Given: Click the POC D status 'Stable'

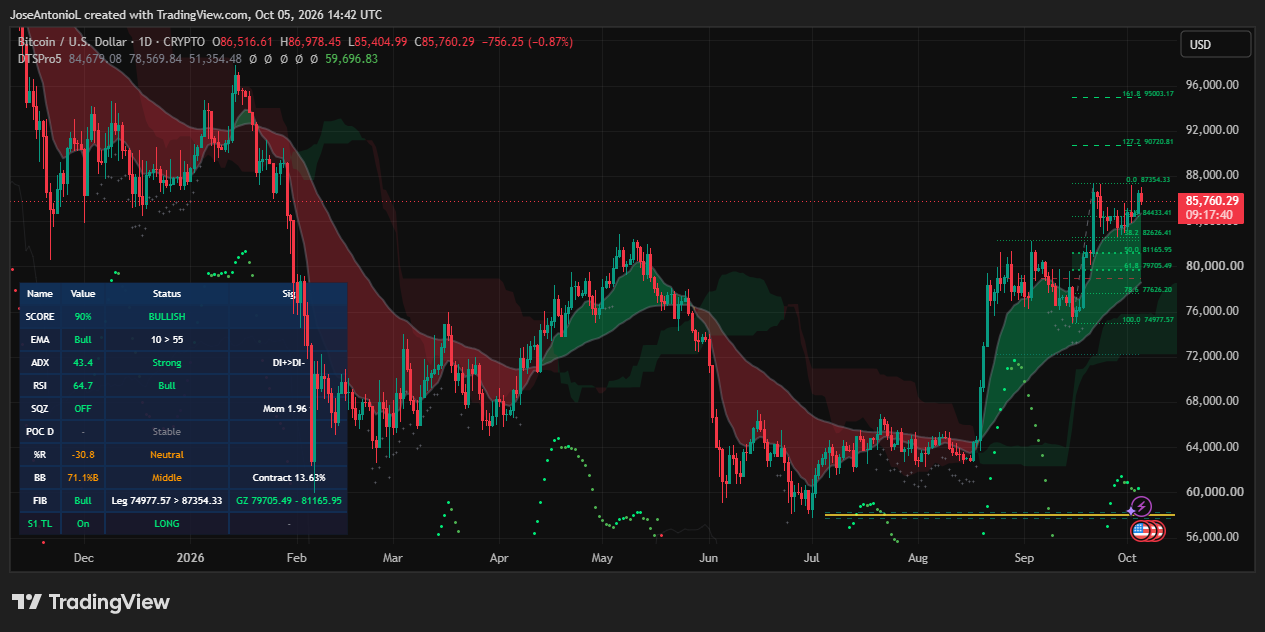Looking at the screenshot, I should (x=167, y=431).
